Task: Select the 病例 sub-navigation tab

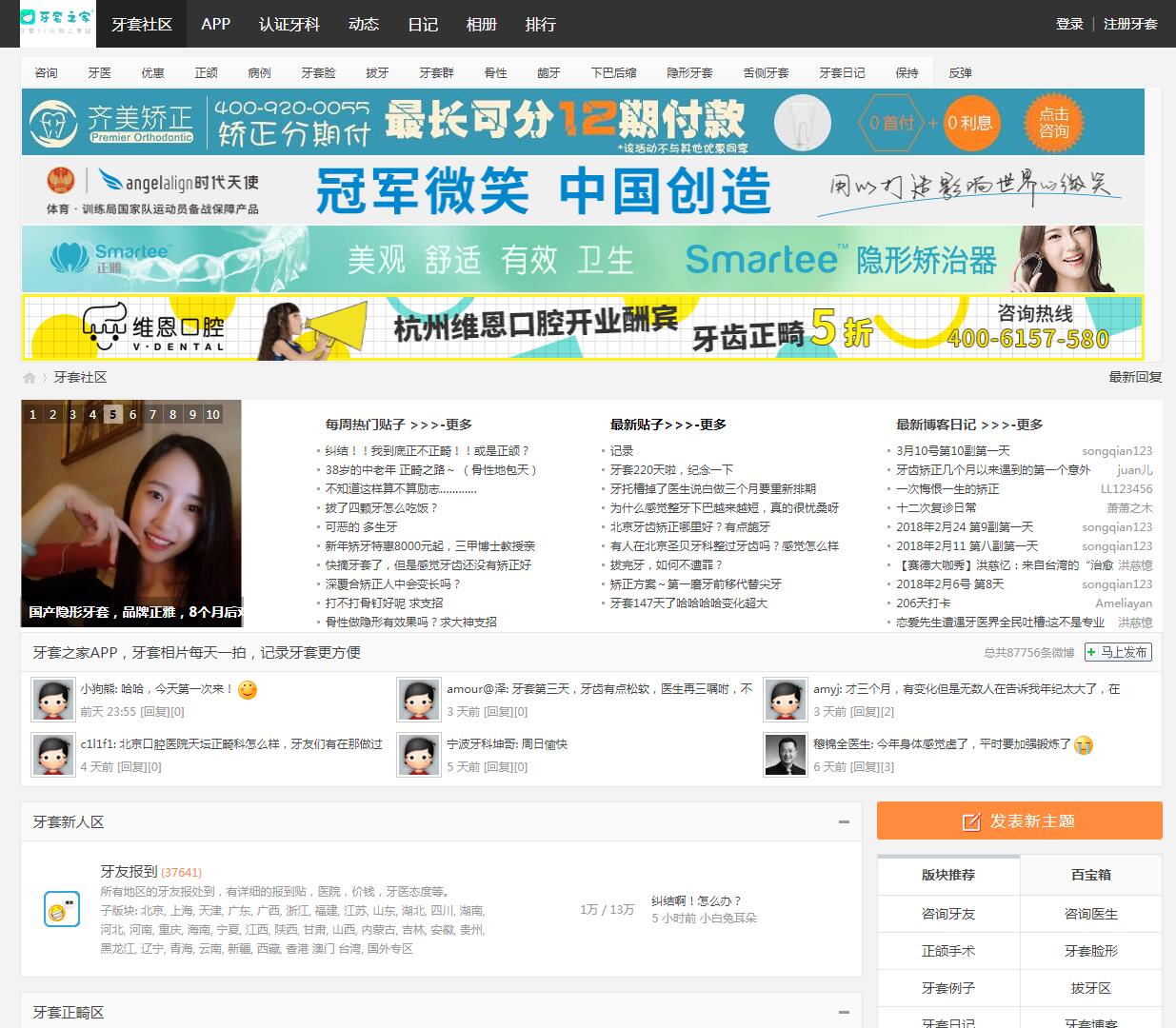Action: pos(260,72)
